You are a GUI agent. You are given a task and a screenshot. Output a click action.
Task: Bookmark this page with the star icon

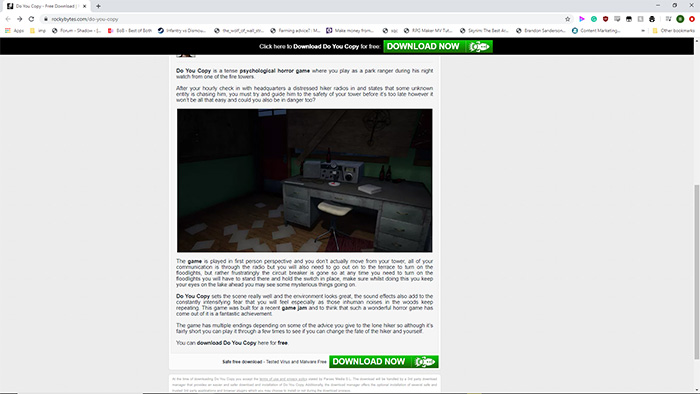[x=567, y=19]
